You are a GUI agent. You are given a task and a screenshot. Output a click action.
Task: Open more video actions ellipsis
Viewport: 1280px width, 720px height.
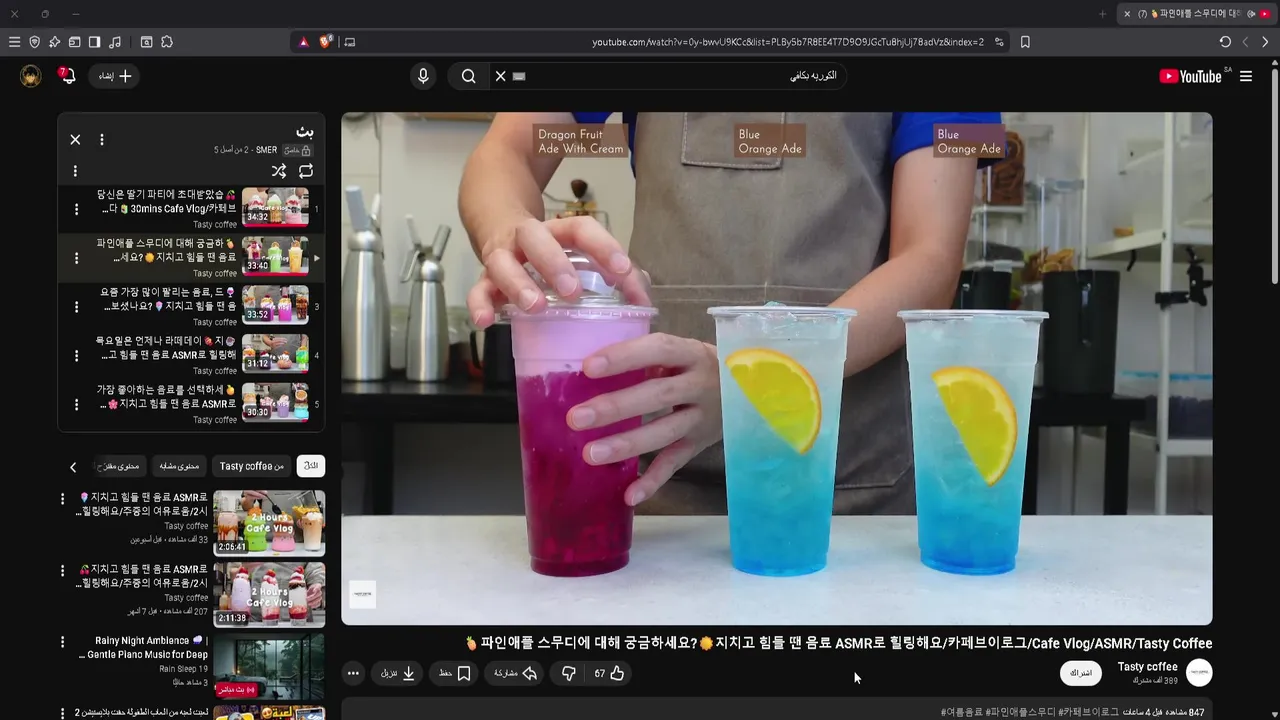coord(353,673)
